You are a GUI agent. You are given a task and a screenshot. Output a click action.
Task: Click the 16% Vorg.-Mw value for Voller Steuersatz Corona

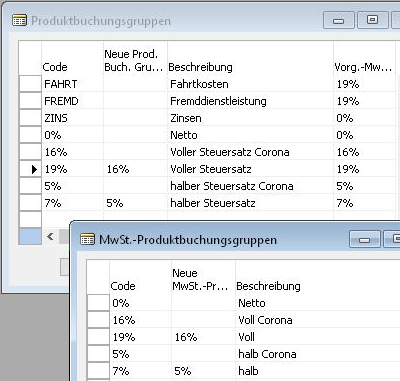pyautogui.click(x=348, y=152)
